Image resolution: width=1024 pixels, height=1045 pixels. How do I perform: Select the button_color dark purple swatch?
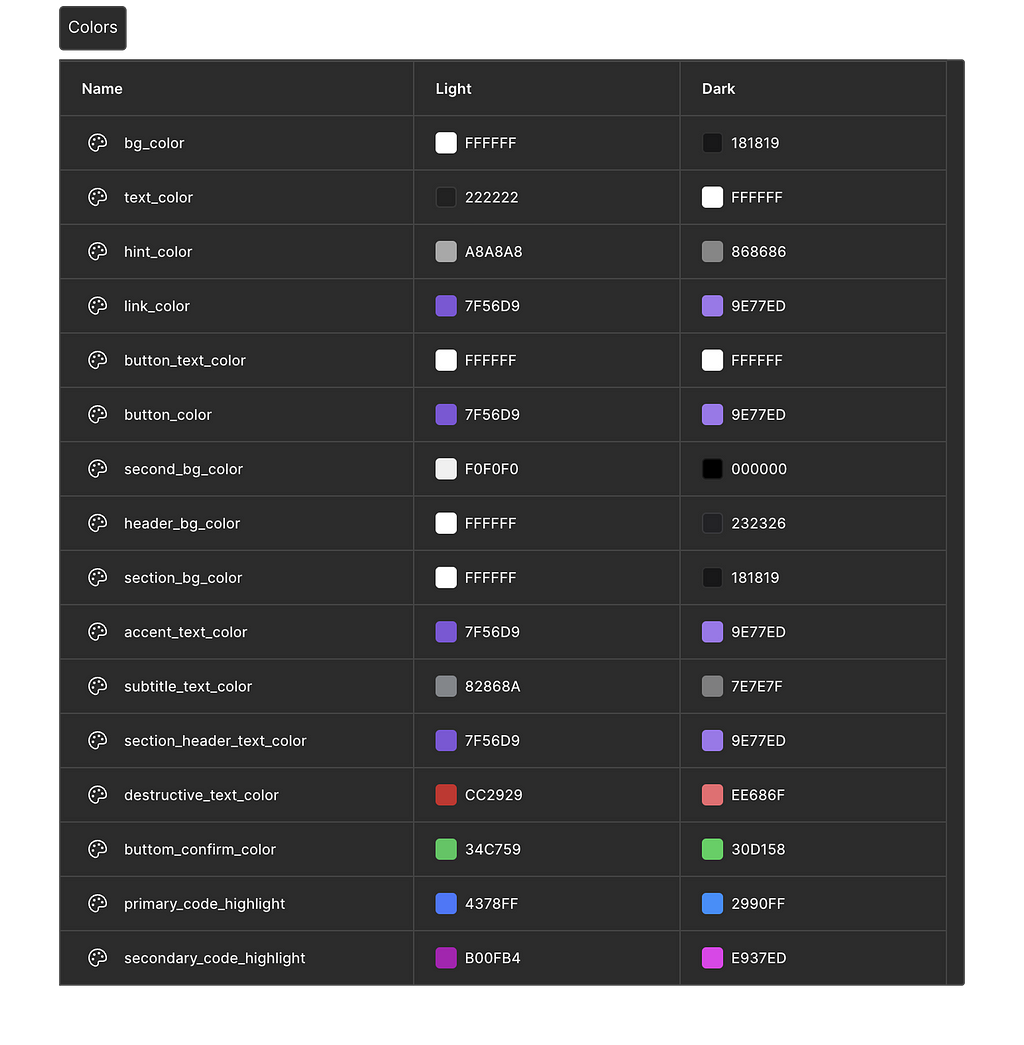pos(712,415)
